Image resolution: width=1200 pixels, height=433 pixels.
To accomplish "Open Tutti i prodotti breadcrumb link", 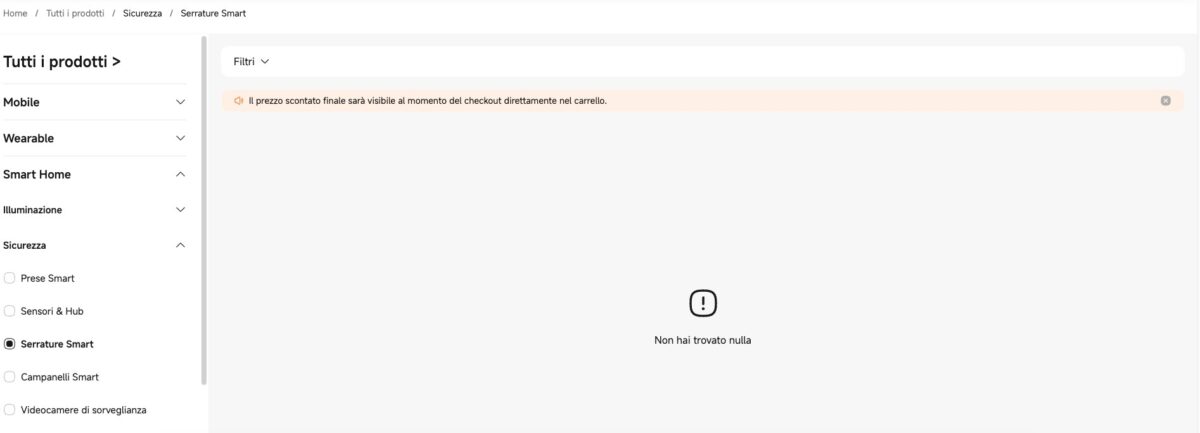I will pos(75,13).
